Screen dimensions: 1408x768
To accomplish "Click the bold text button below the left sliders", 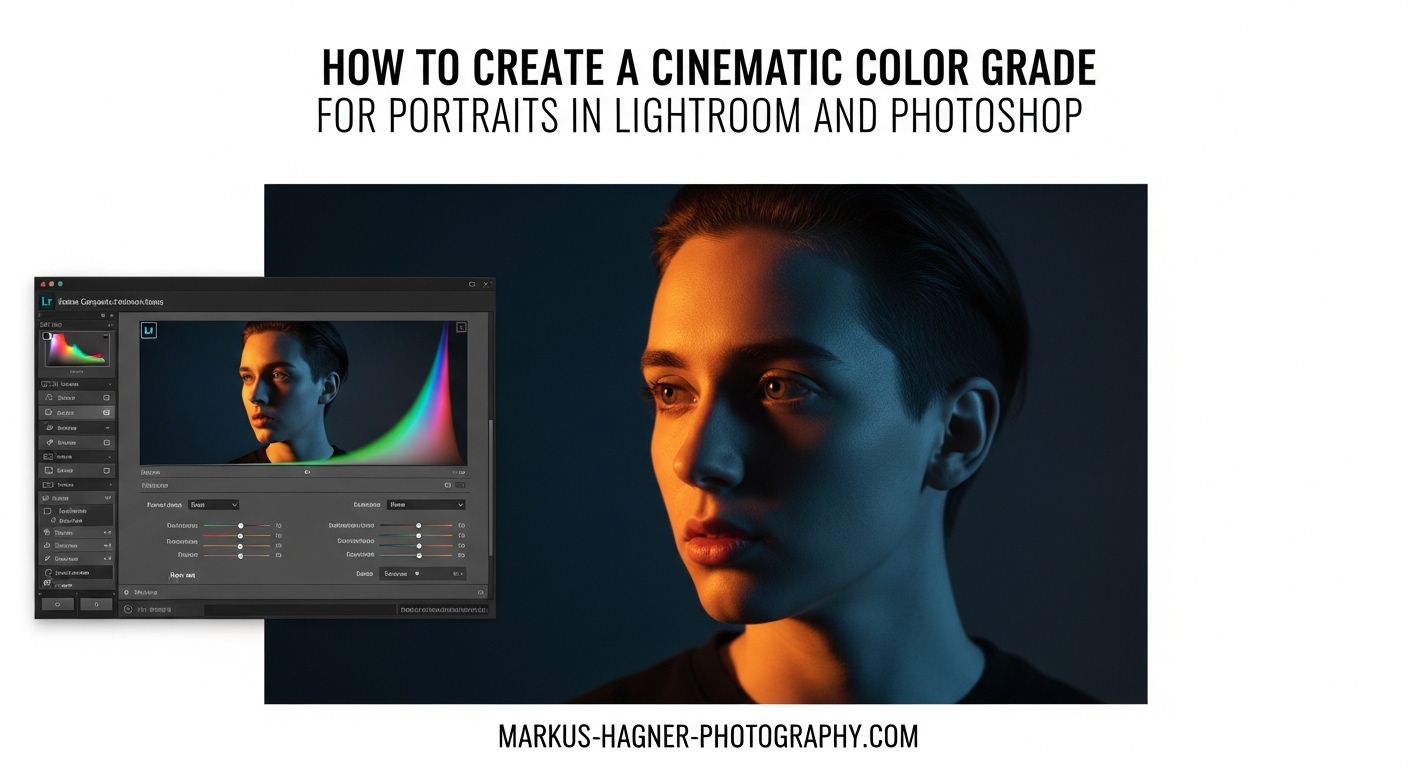I will click(183, 575).
